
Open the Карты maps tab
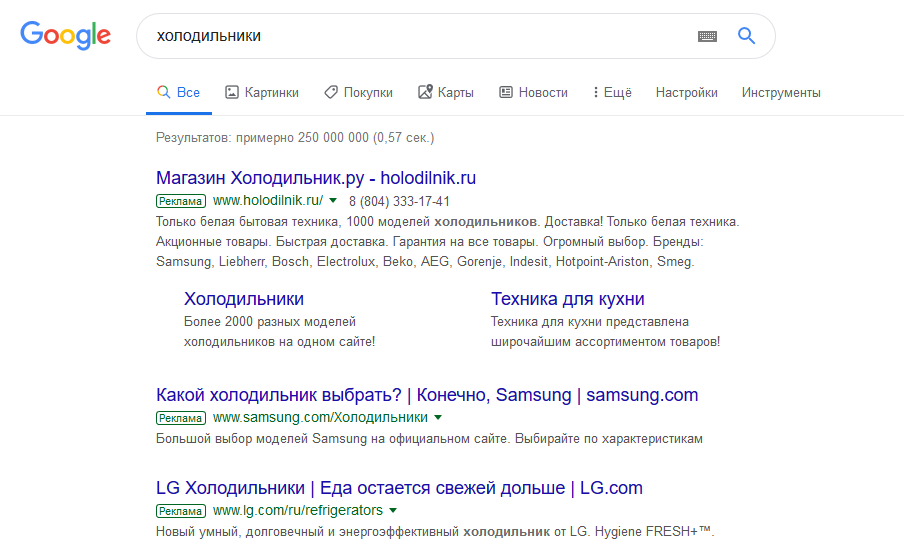click(x=445, y=92)
